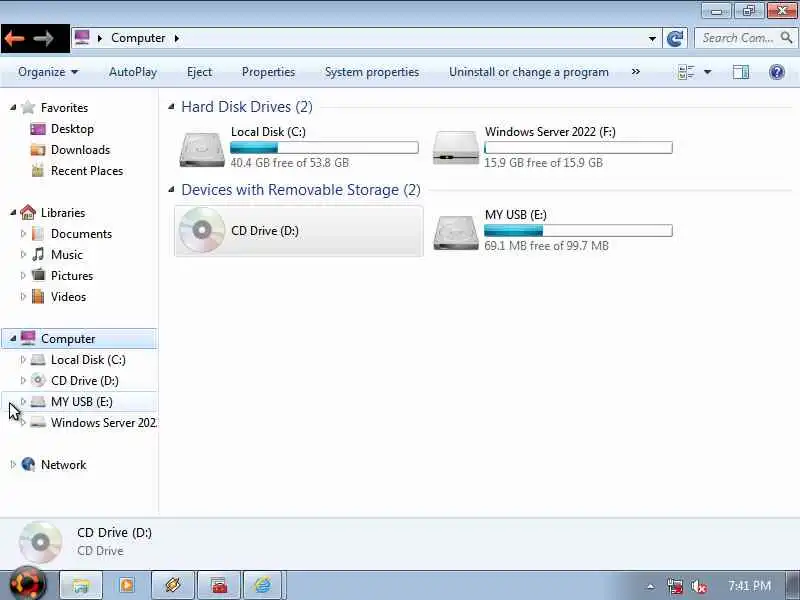Click the grey forward arrow

click(43, 38)
